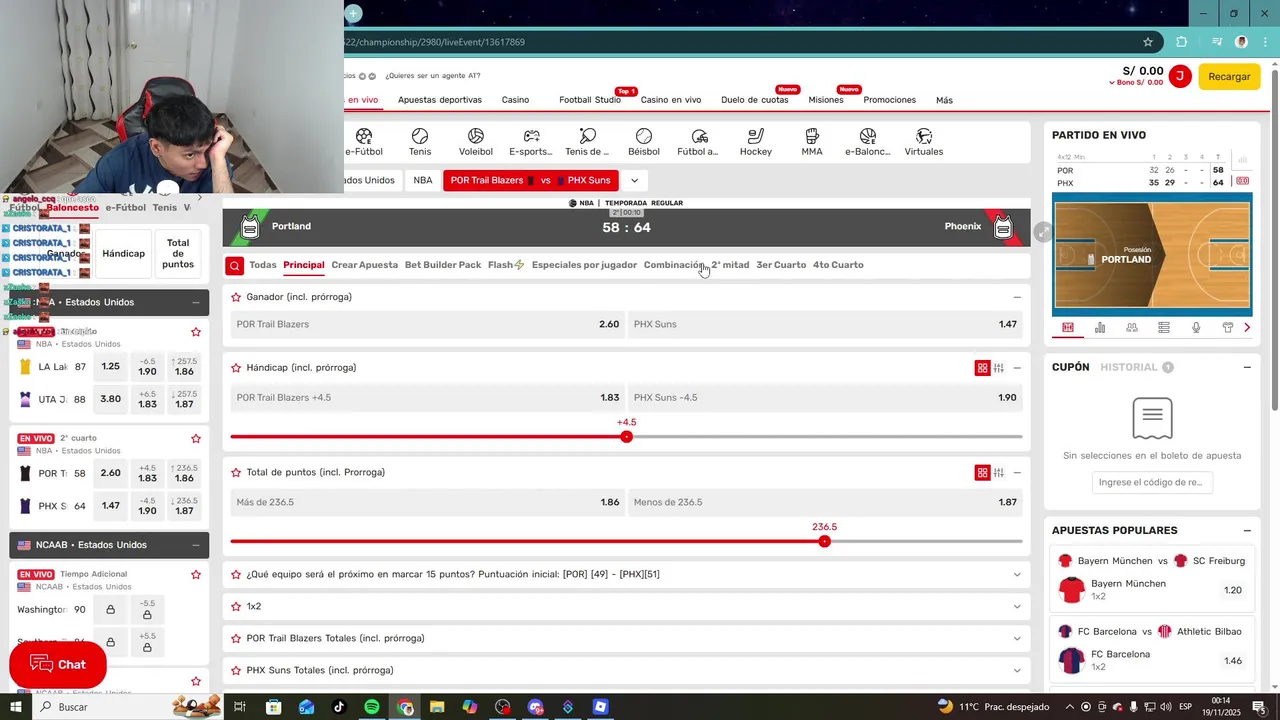Open lineups jersey icon under live court

tap(1228, 327)
